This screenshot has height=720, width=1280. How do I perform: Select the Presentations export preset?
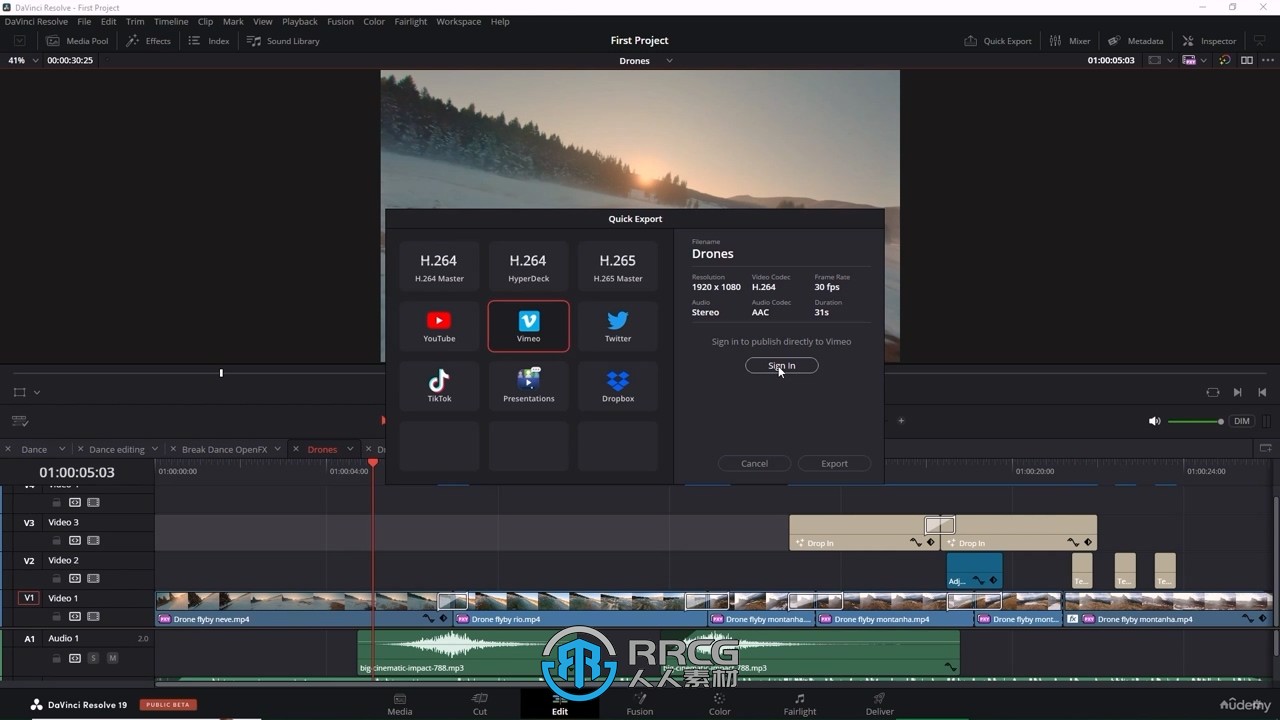click(528, 386)
